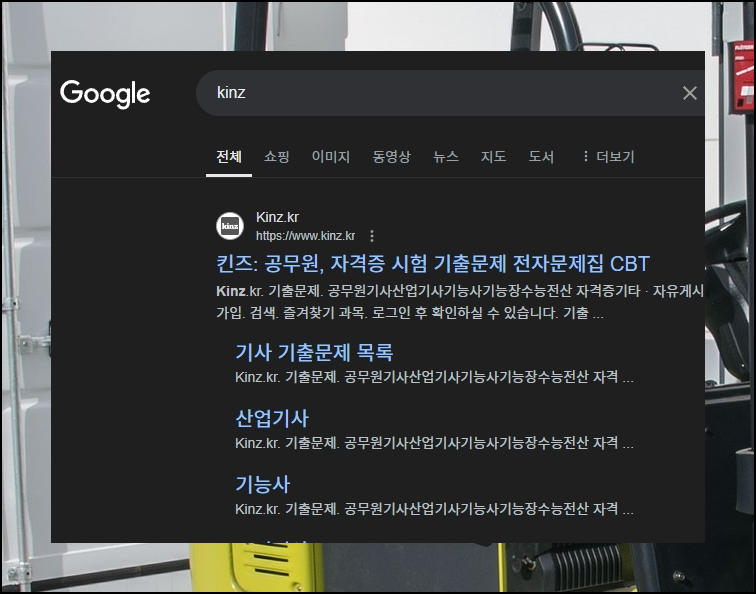This screenshot has width=756, height=594.
Task: Click the snippet text under 기사 기출문제 목록
Action: pyautogui.click(x=434, y=377)
